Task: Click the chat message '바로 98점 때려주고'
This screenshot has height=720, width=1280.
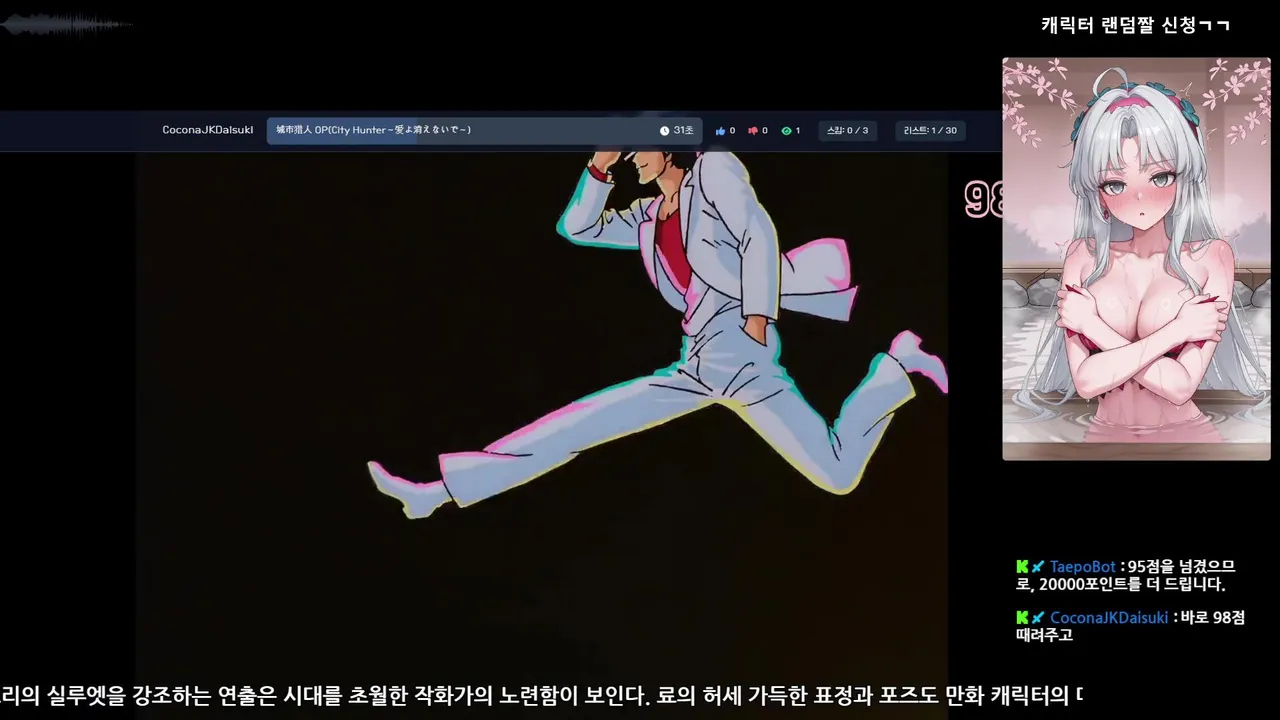Action: point(1130,626)
